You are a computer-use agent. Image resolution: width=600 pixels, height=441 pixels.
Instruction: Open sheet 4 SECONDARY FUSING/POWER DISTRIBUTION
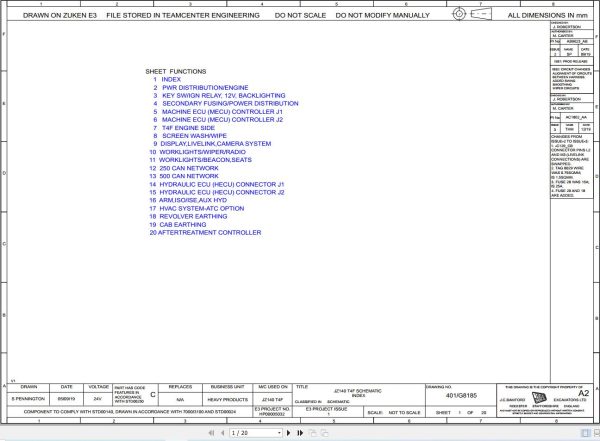pos(226,104)
